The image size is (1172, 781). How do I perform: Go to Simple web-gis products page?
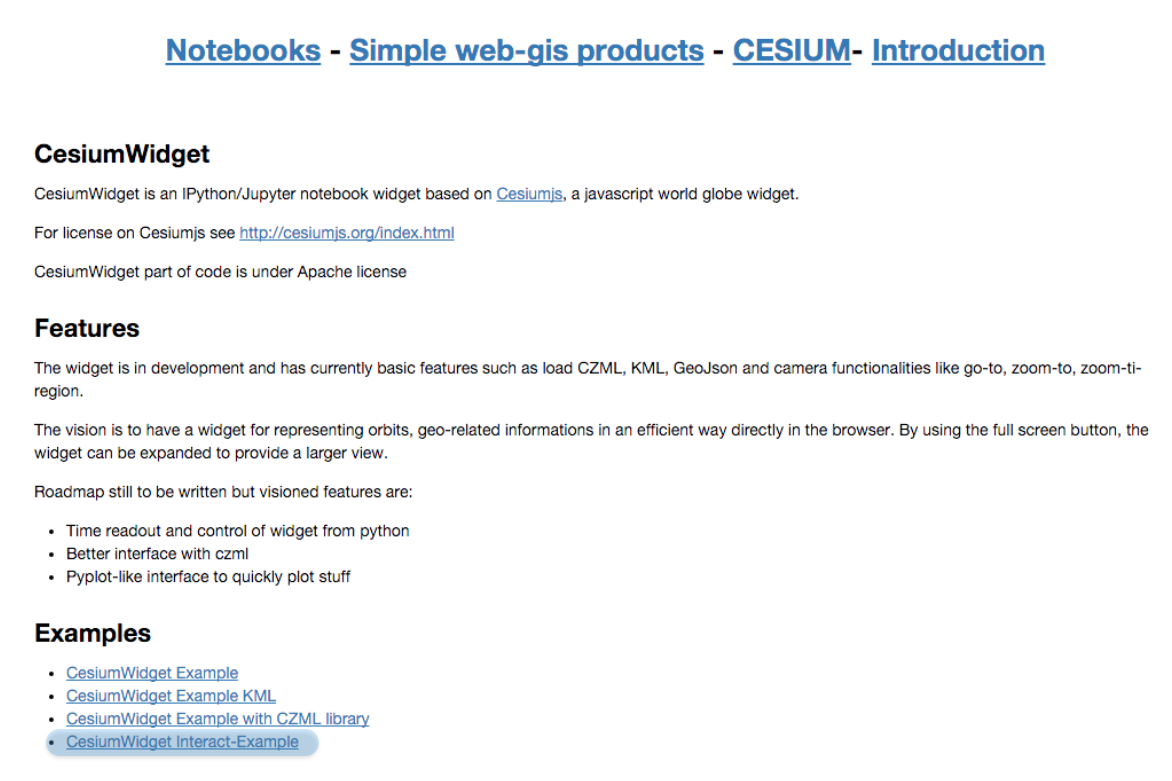(526, 51)
